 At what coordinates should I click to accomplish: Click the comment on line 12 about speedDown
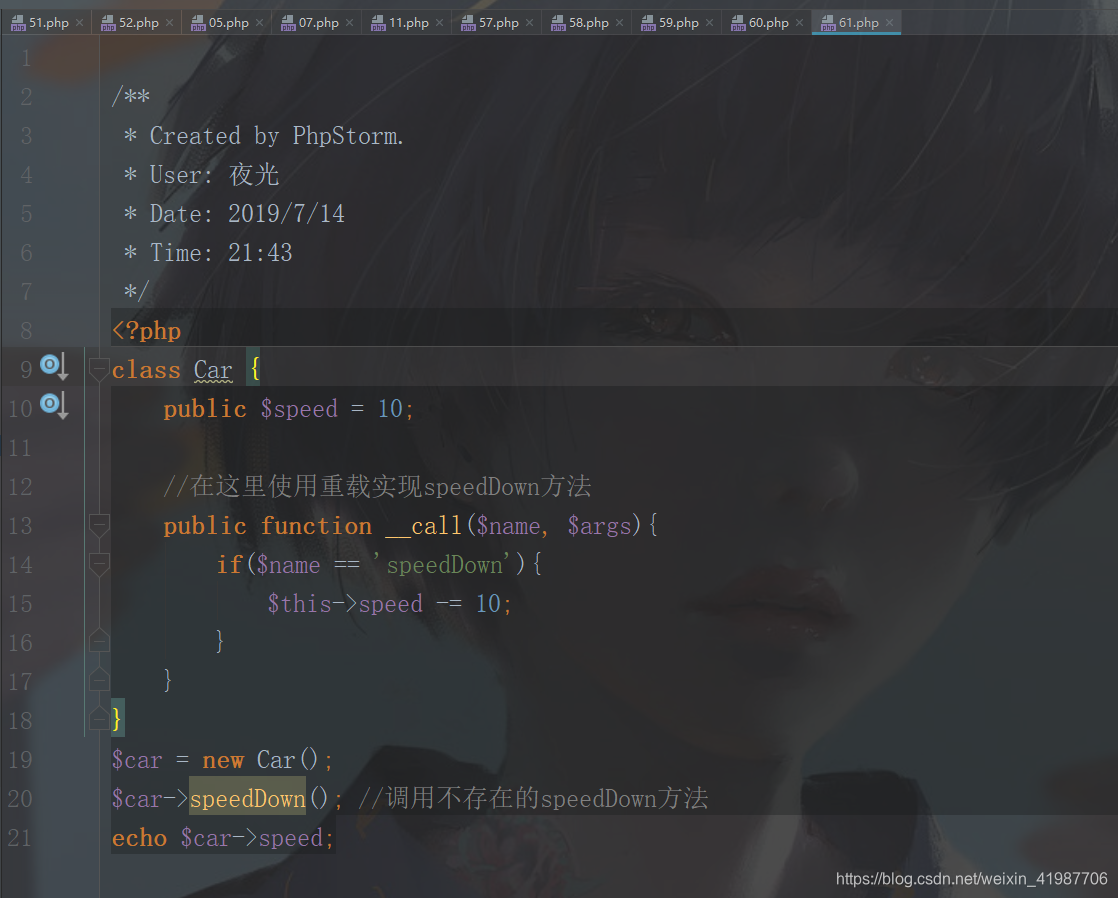pyautogui.click(x=377, y=486)
